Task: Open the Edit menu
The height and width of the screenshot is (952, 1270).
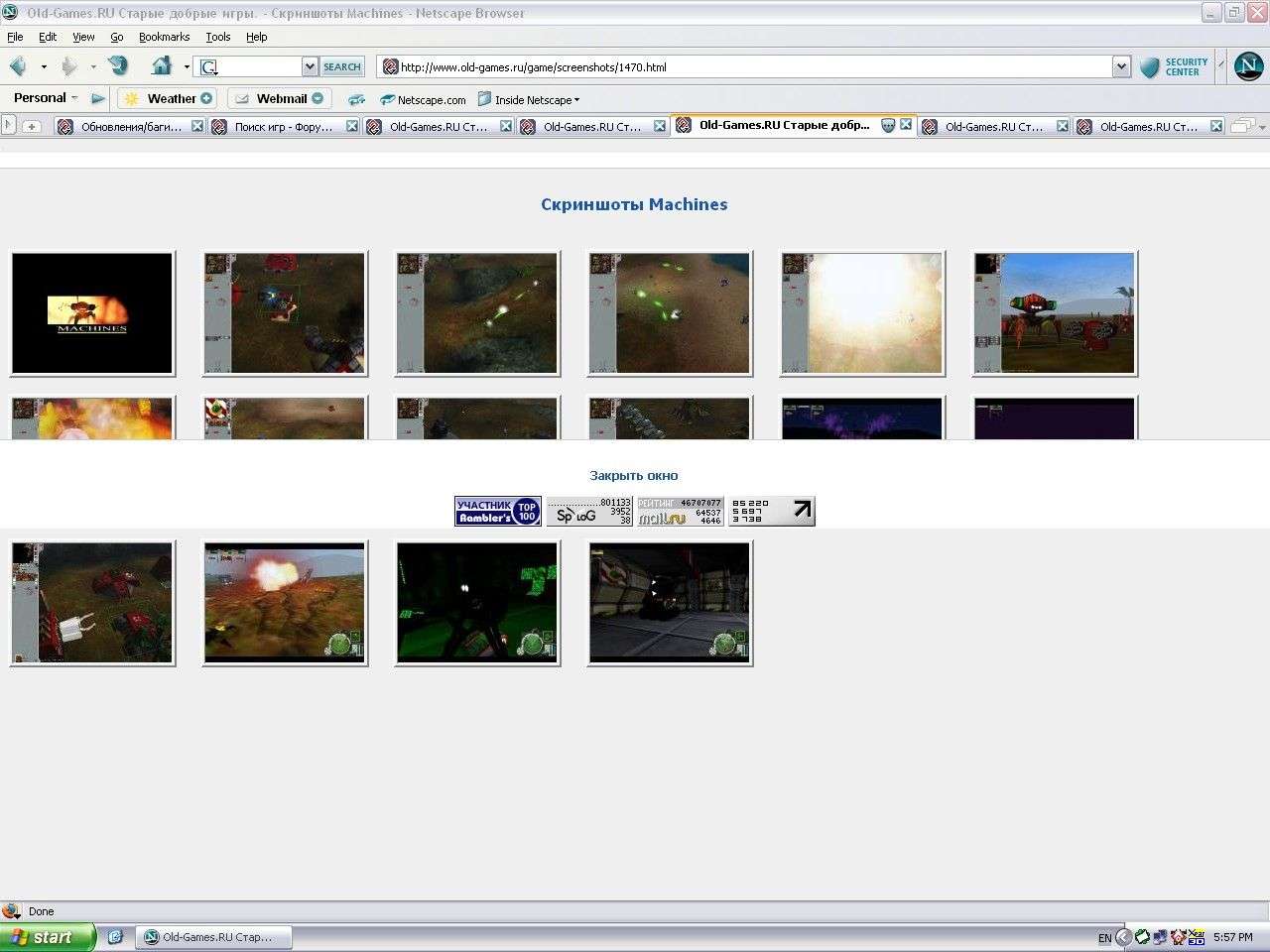Action: (48, 37)
